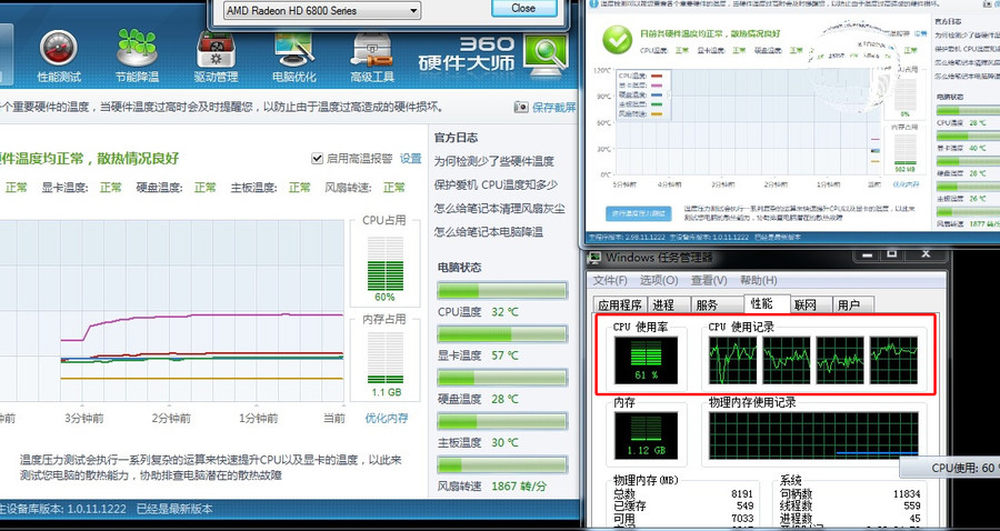Click blue temperature stress test button in small window
Image resolution: width=1000 pixels, height=531 pixels.
click(x=640, y=212)
